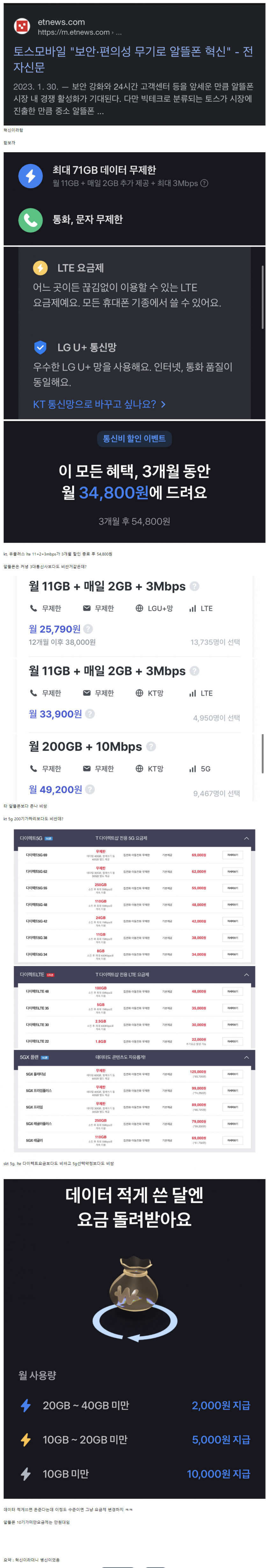
Task: Open the switch to KT network link
Action: point(99,404)
